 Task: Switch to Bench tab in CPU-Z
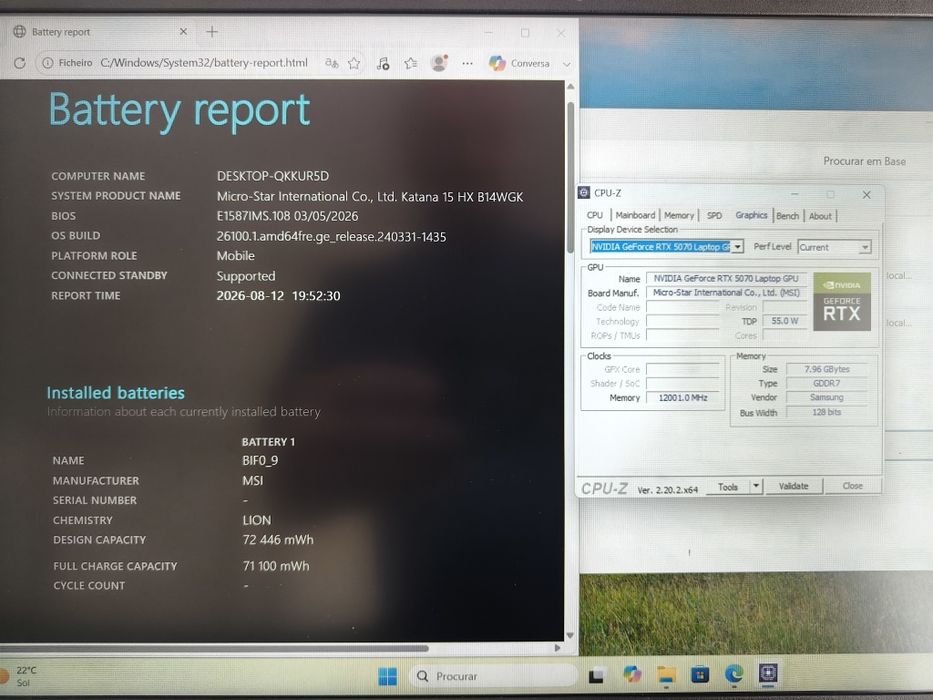click(787, 215)
